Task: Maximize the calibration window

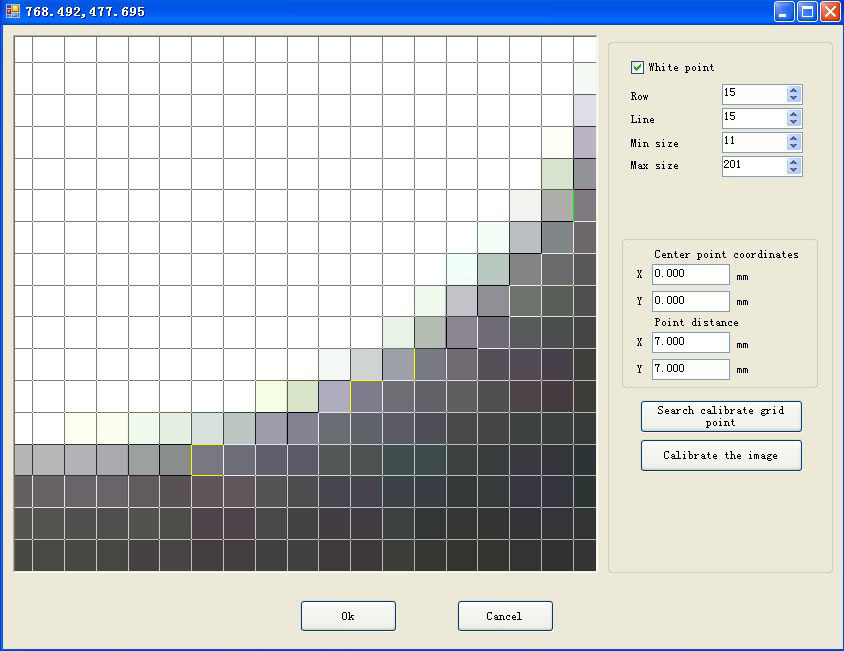Action: click(807, 12)
